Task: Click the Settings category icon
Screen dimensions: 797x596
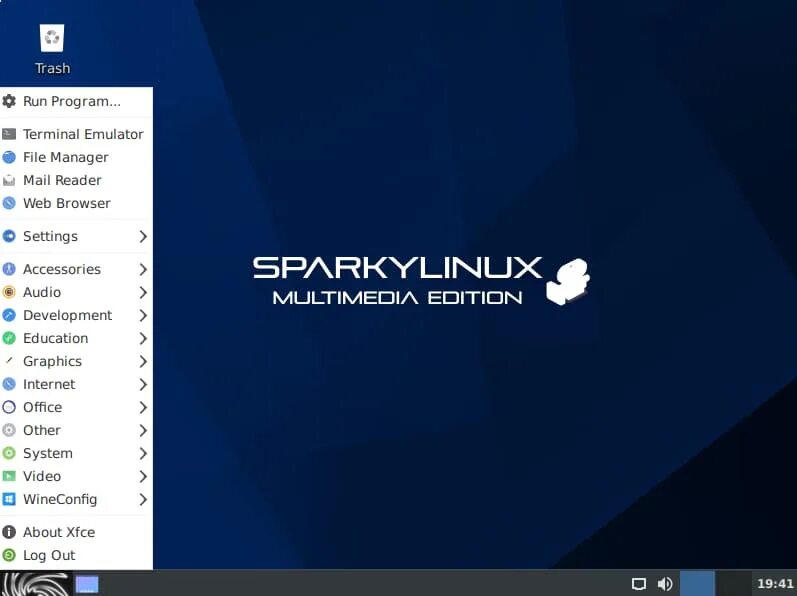Action: coord(9,236)
